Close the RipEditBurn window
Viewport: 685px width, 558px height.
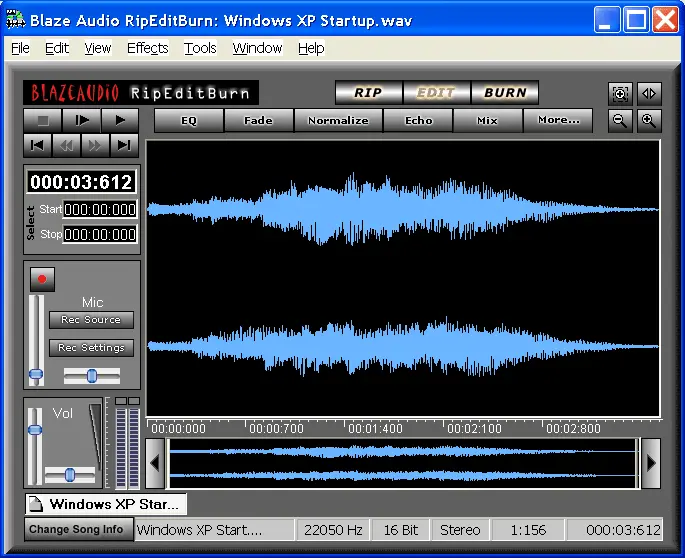click(x=665, y=20)
